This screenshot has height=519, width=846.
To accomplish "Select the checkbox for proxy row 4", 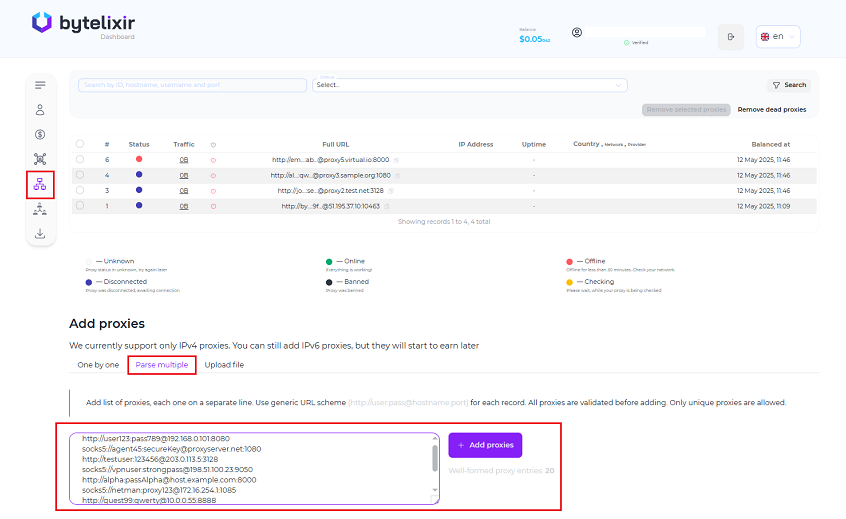I will (x=80, y=175).
